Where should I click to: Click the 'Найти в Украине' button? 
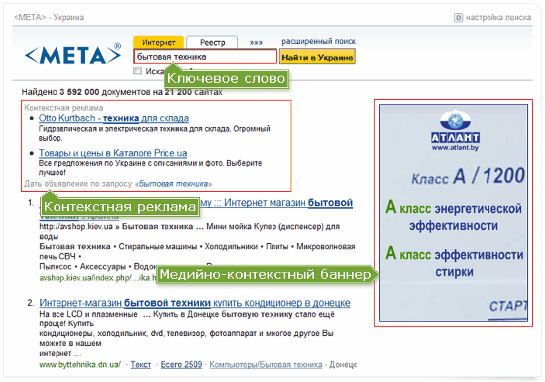click(317, 57)
